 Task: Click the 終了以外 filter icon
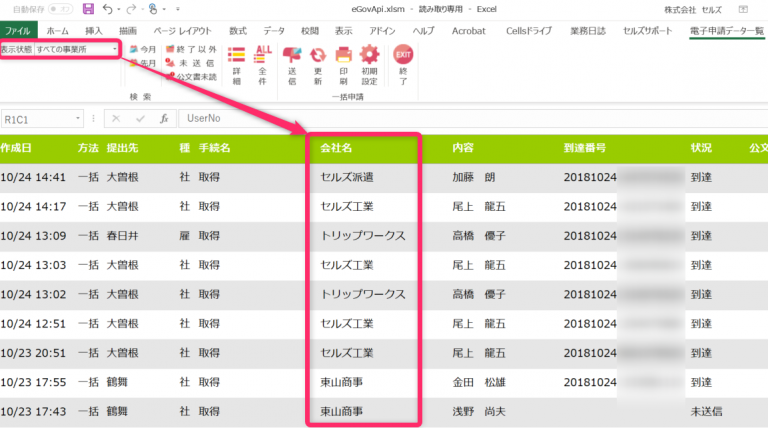pyautogui.click(x=169, y=49)
